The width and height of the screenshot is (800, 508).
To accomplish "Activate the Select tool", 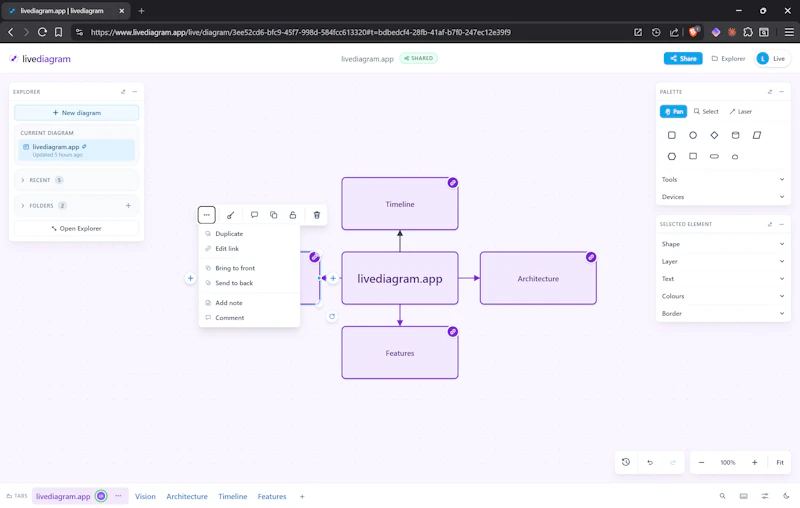I will [706, 111].
